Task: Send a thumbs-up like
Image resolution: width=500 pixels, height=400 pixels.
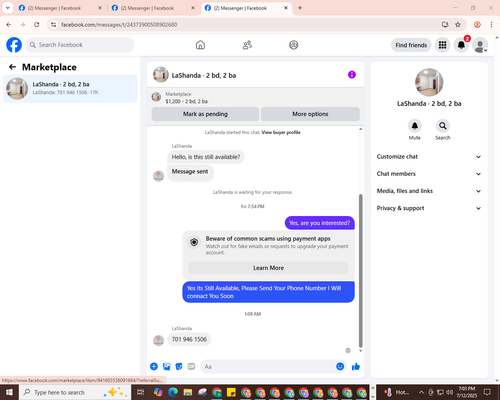Action: [x=356, y=367]
